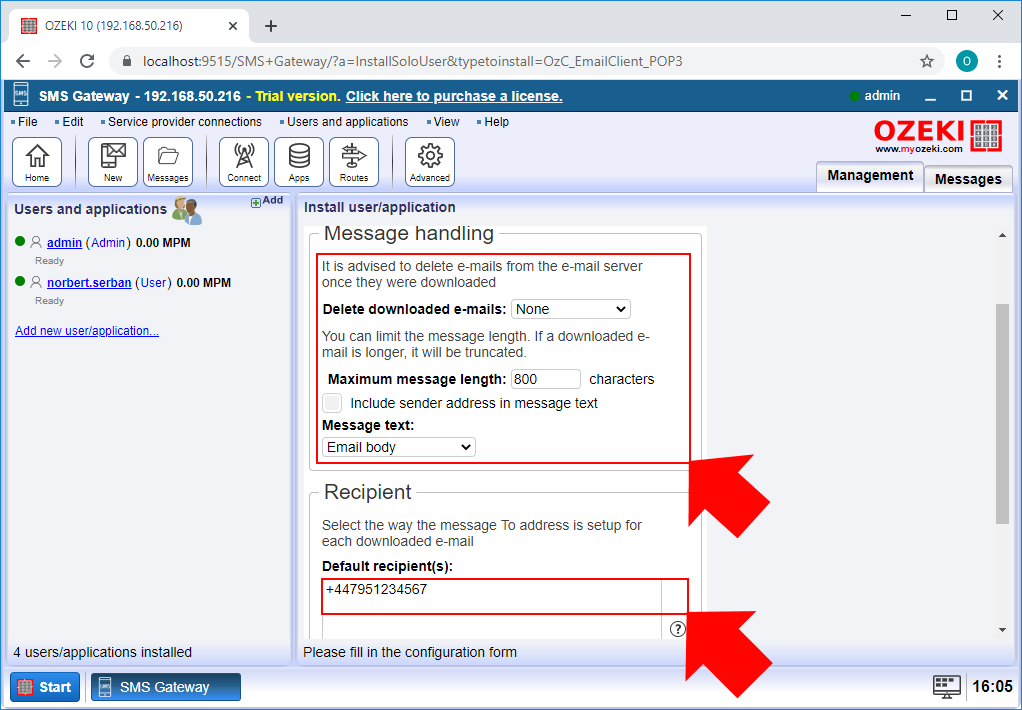Viewport: 1022px width, 710px height.
Task: Click the 'Please fill in the configuration form' text
Action: [x=410, y=652]
